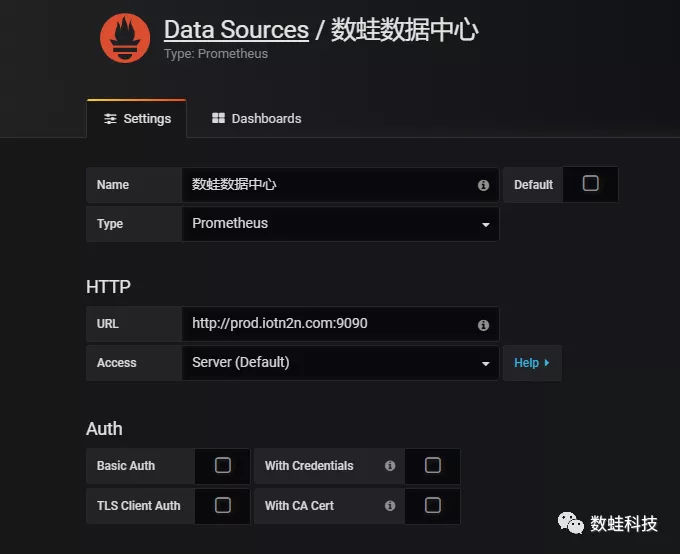Click the info icon in Name field

click(483, 185)
